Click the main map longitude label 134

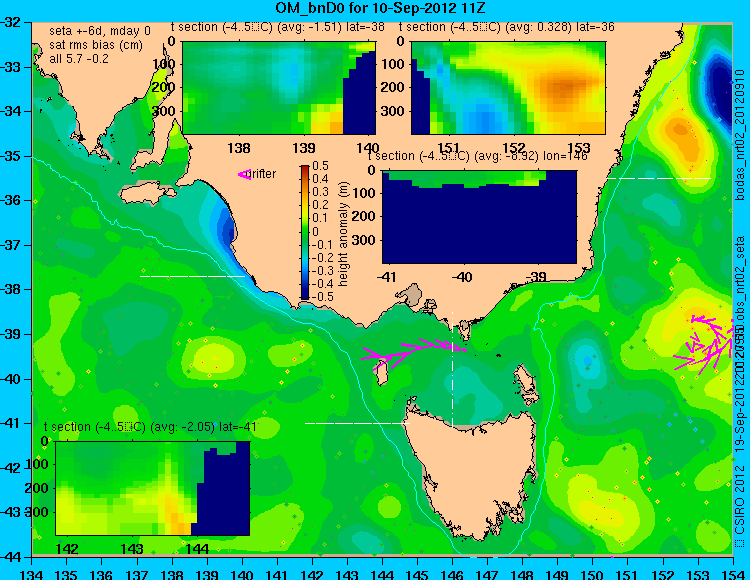coord(33,573)
